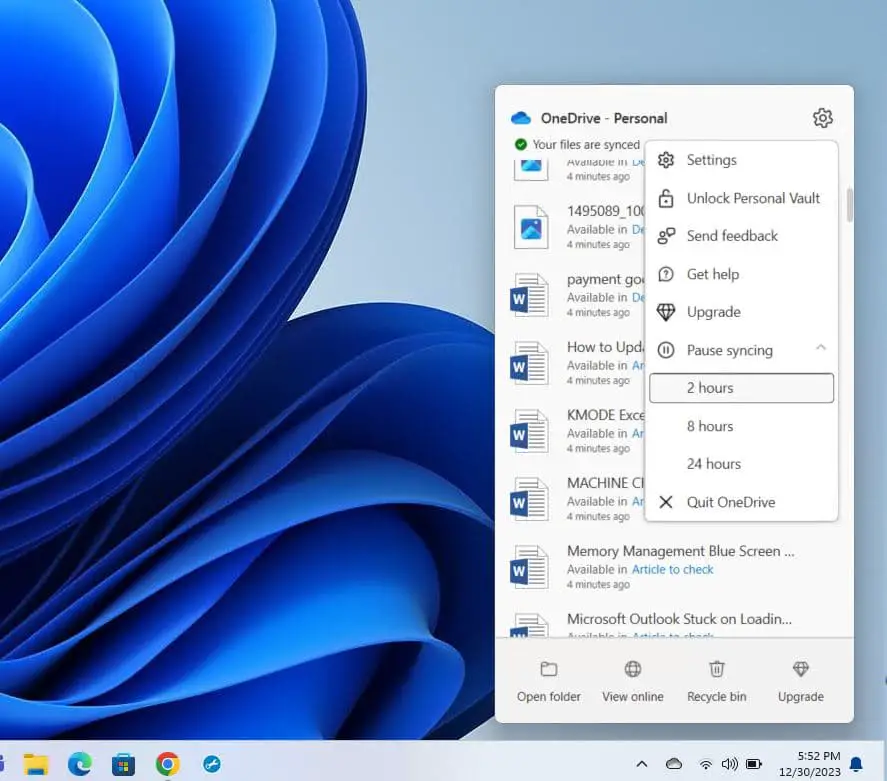Follow the Article to check link
The height and width of the screenshot is (781, 887).
click(673, 569)
